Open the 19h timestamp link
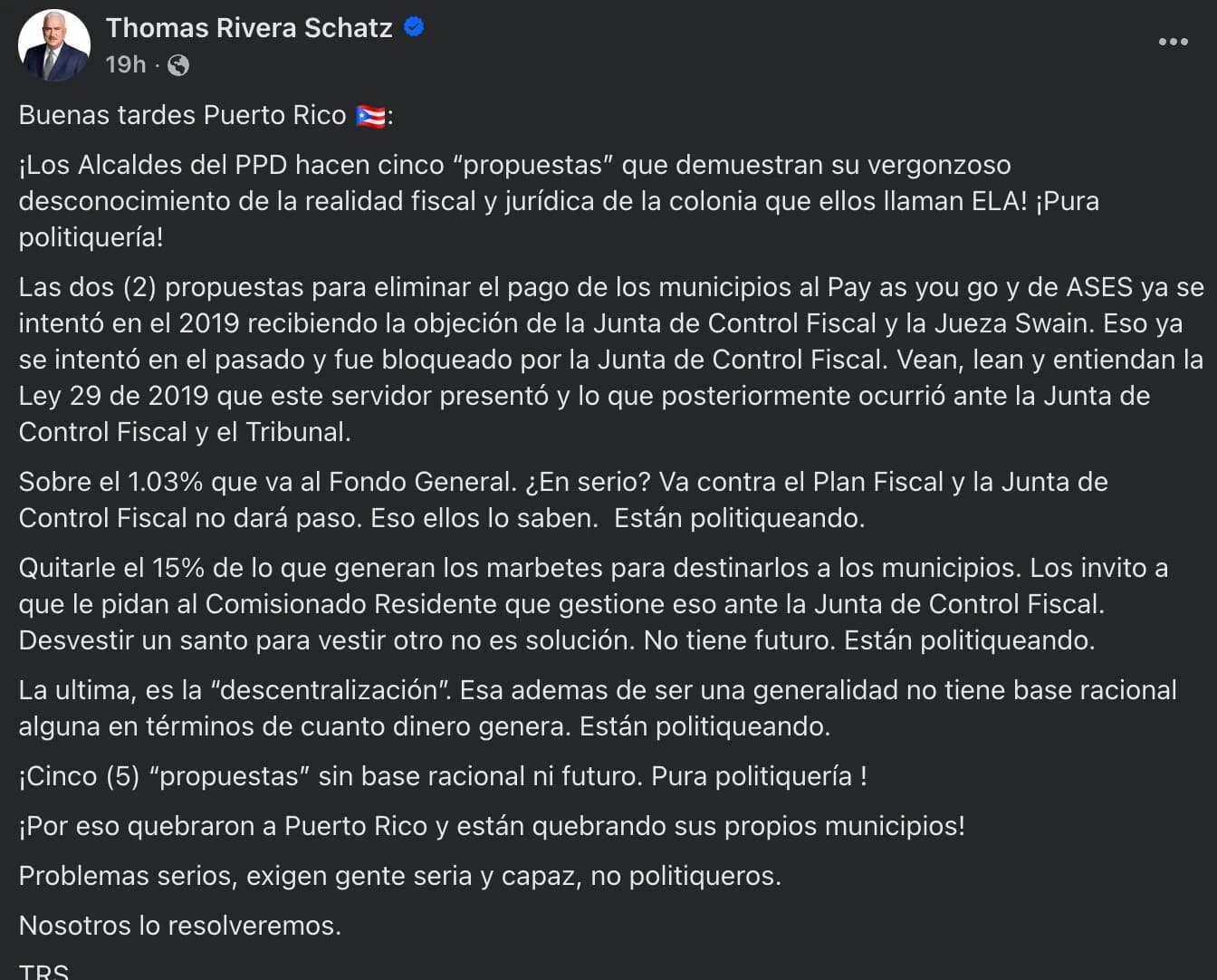 tap(125, 64)
